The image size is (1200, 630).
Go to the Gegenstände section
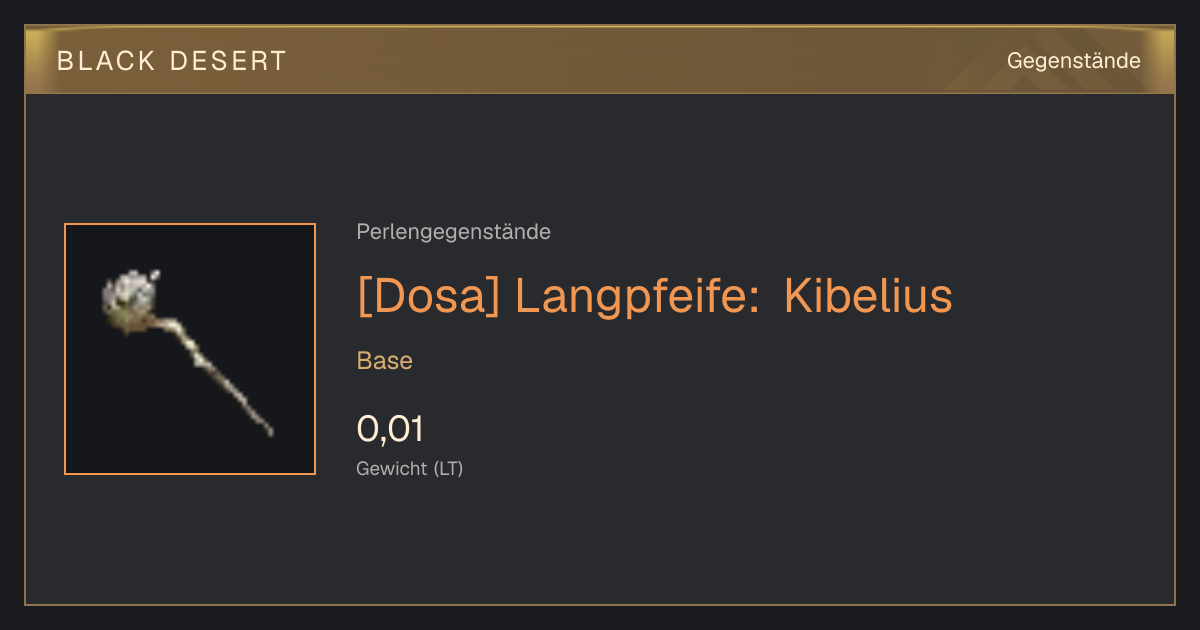point(1073,61)
